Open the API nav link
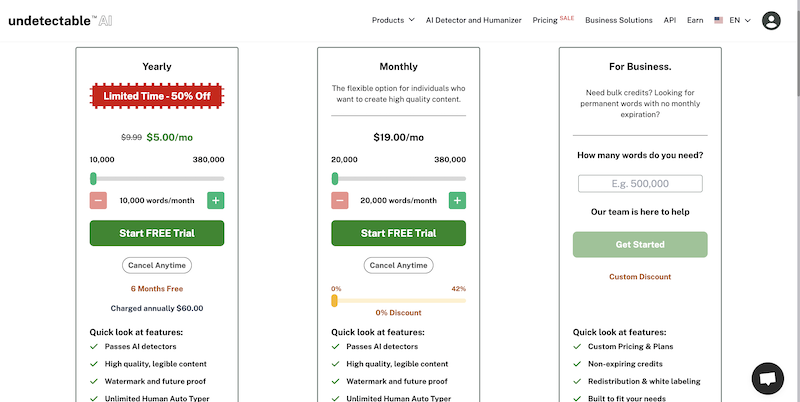Viewport: 800px width, 402px height. click(x=670, y=20)
